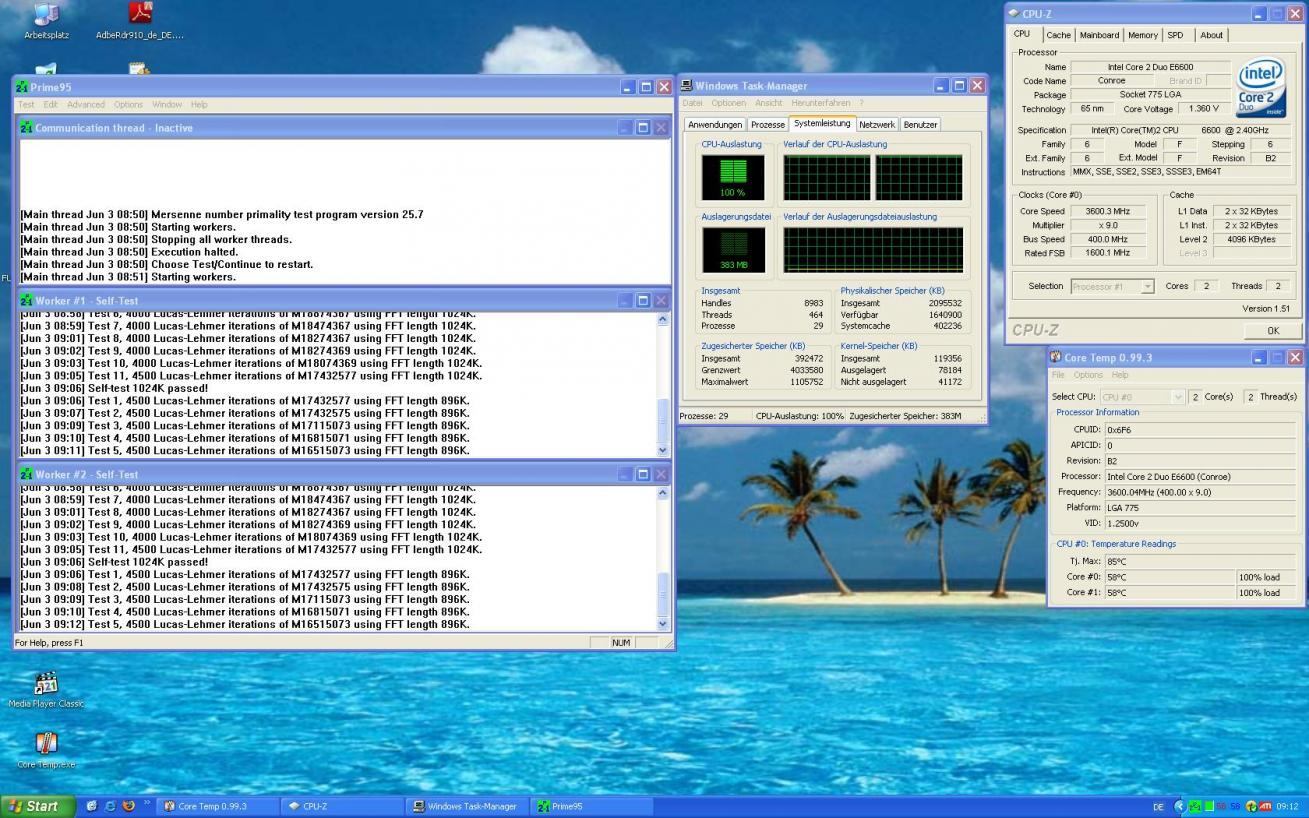Activate Core Temp 0.99.3 taskbar button

217,806
